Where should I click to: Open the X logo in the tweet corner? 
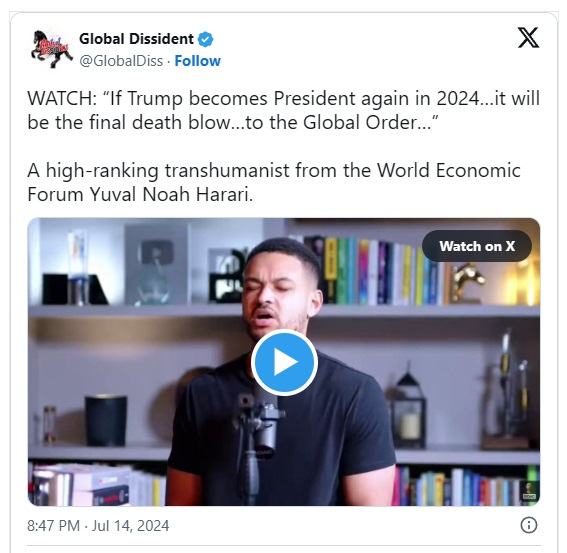[528, 38]
